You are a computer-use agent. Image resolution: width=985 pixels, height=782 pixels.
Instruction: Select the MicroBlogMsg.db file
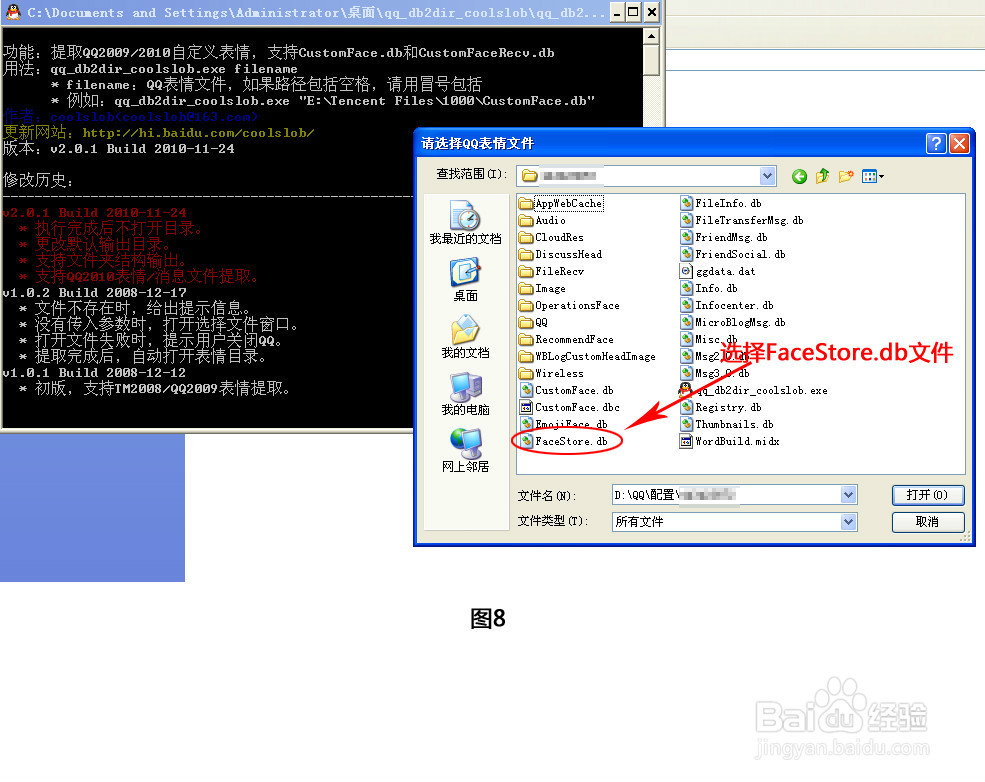coord(733,322)
